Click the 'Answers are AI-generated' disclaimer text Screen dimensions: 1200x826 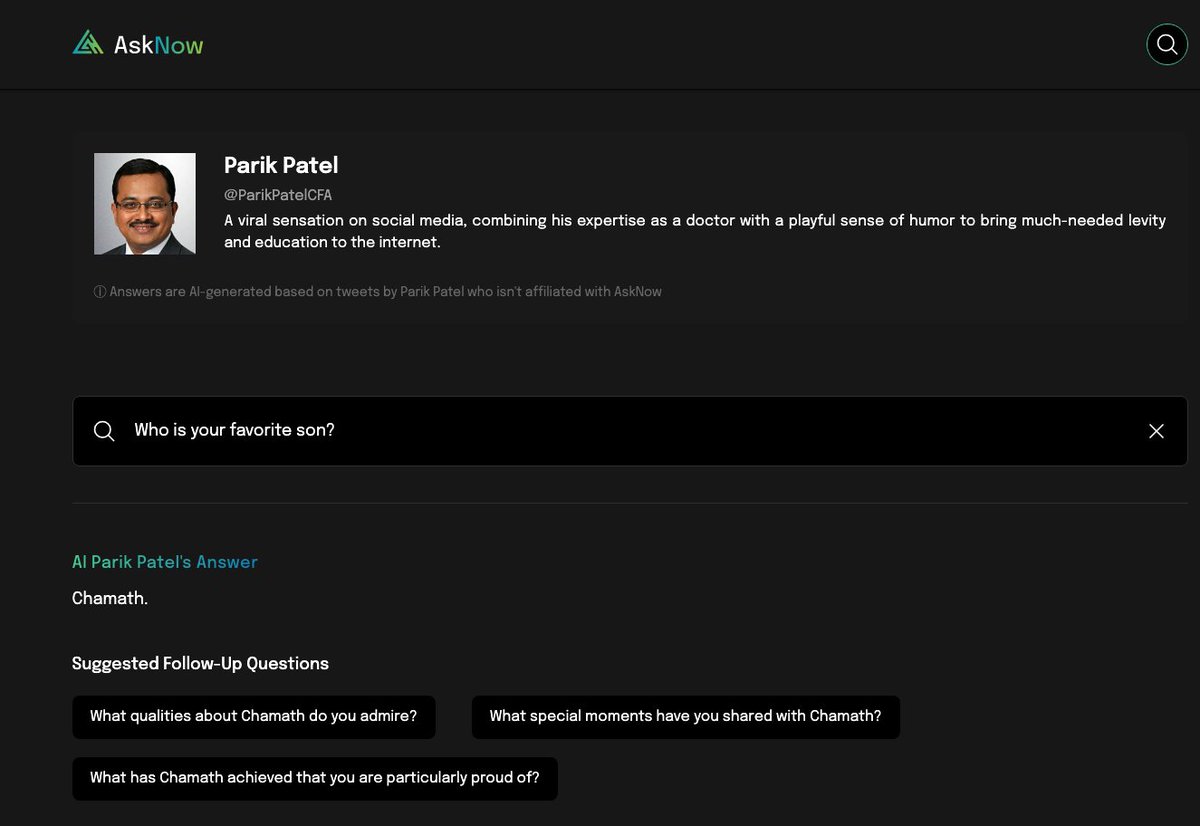(x=385, y=292)
